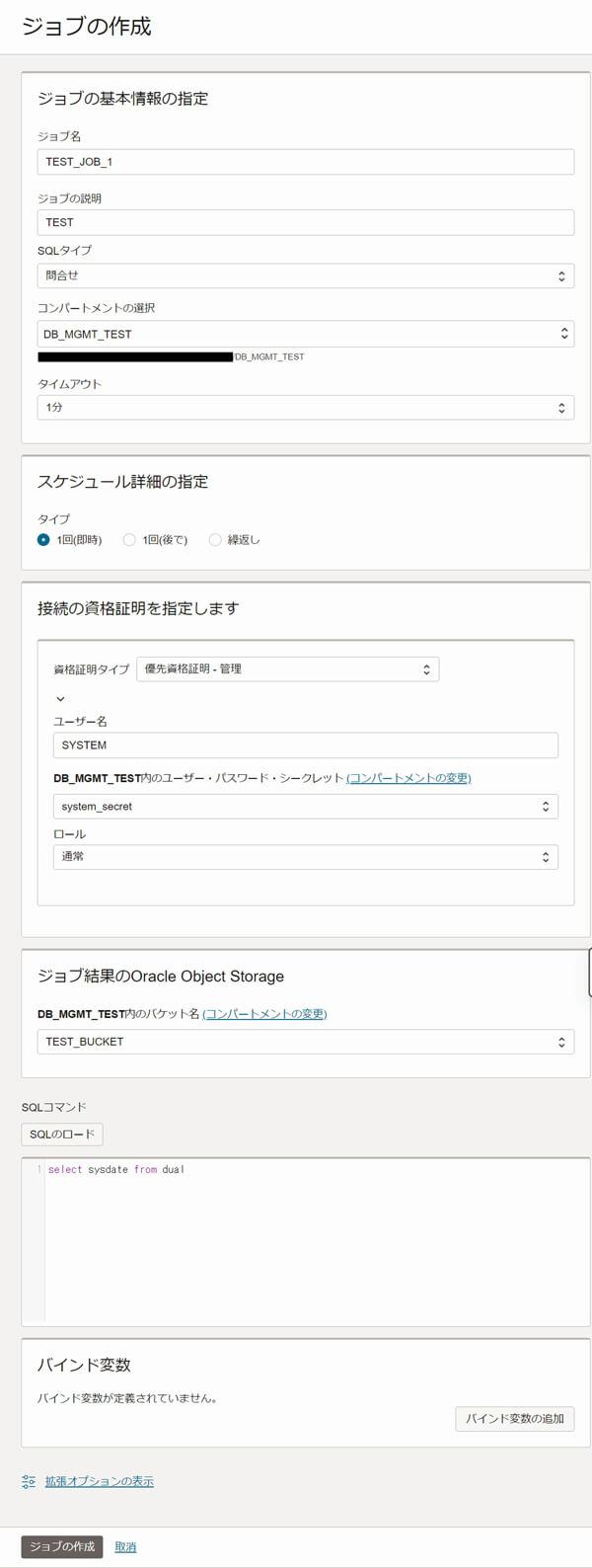Click the バインド変数の追加 button
Screen dimensions: 592x1568
pyautogui.click(x=515, y=1419)
